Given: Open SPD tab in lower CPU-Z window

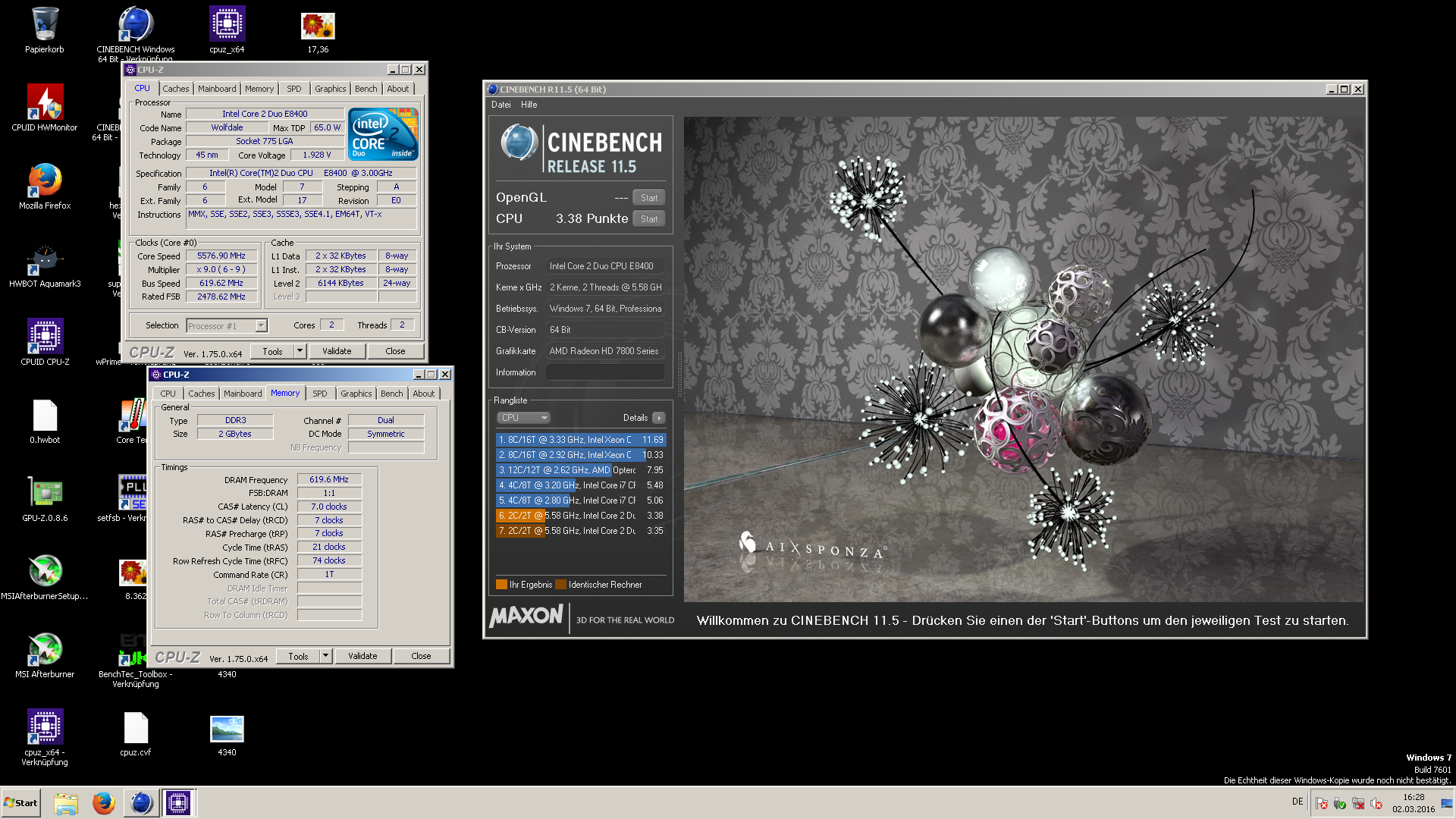Looking at the screenshot, I should pyautogui.click(x=320, y=394).
